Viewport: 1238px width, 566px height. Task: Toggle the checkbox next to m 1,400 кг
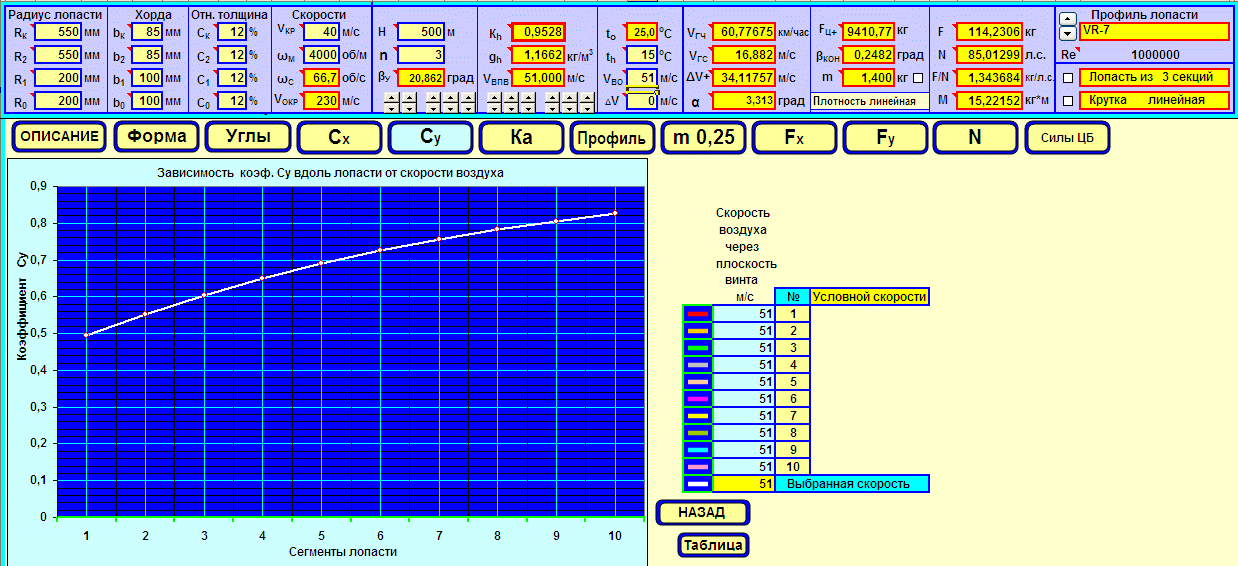pos(918,78)
